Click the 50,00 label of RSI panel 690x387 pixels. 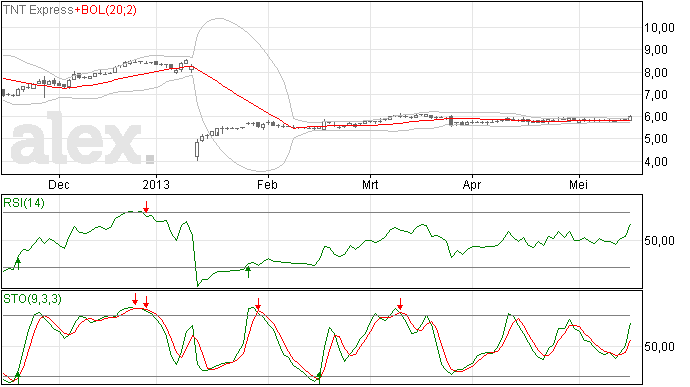[659, 241]
